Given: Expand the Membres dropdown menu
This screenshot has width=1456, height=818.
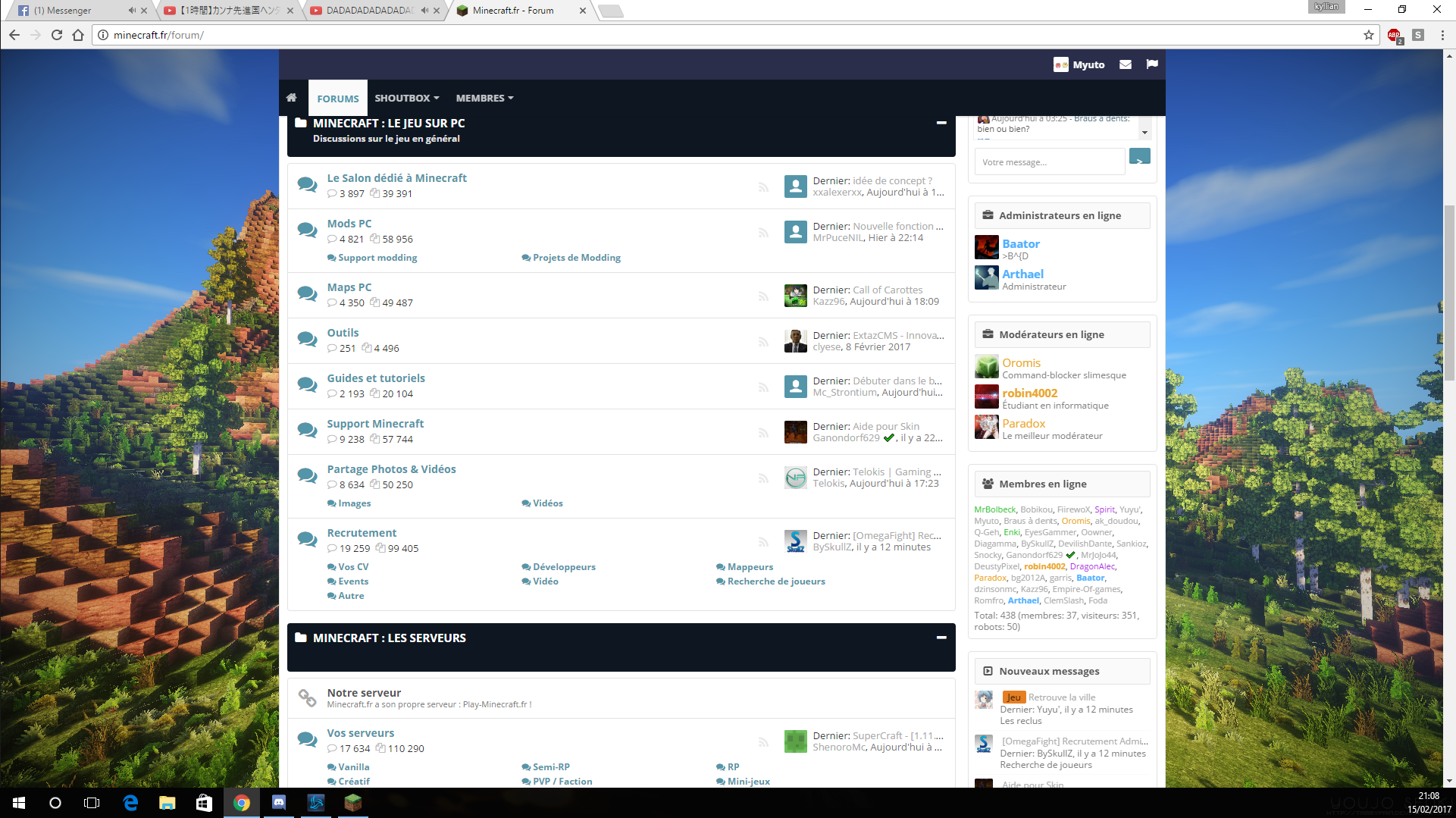Looking at the screenshot, I should point(484,98).
